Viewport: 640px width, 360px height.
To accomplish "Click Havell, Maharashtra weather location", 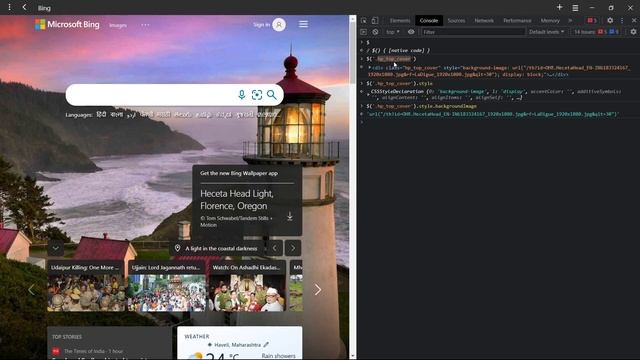I will click(237, 345).
